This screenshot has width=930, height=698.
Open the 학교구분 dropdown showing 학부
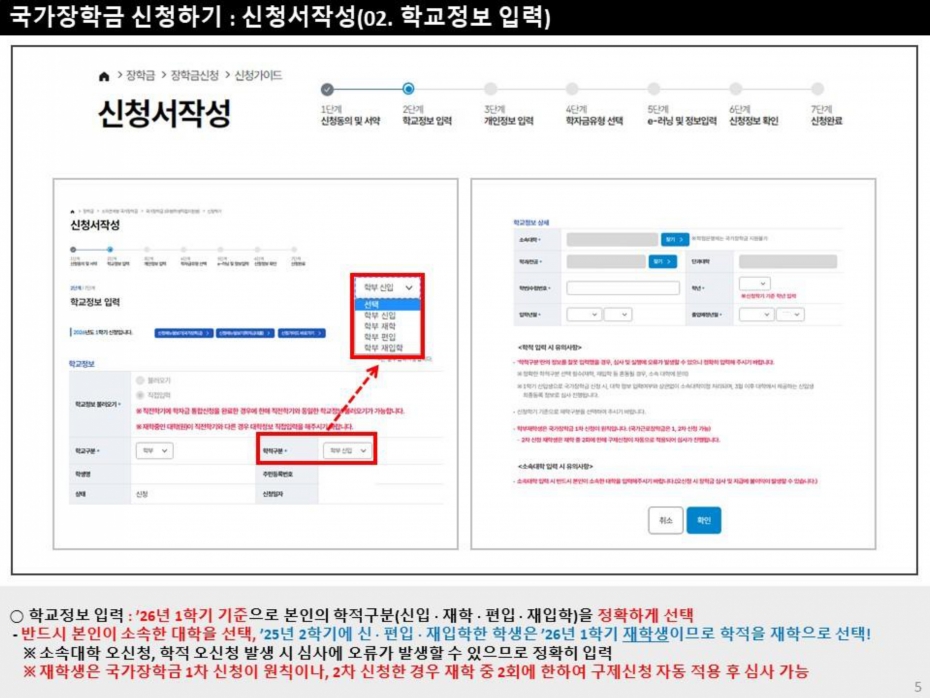152,451
